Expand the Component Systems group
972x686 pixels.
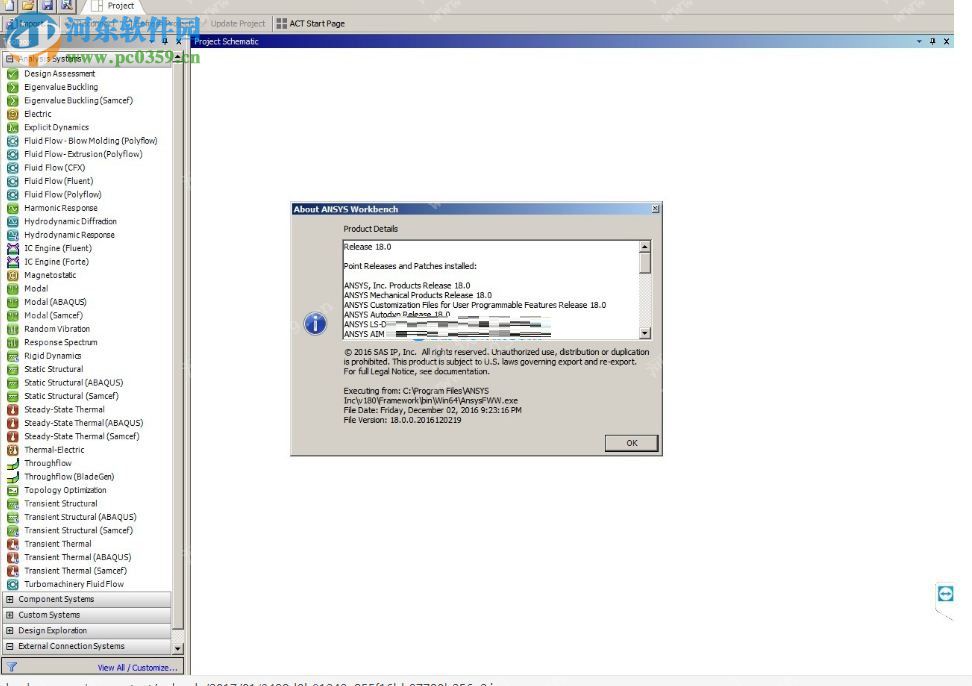pos(8,599)
